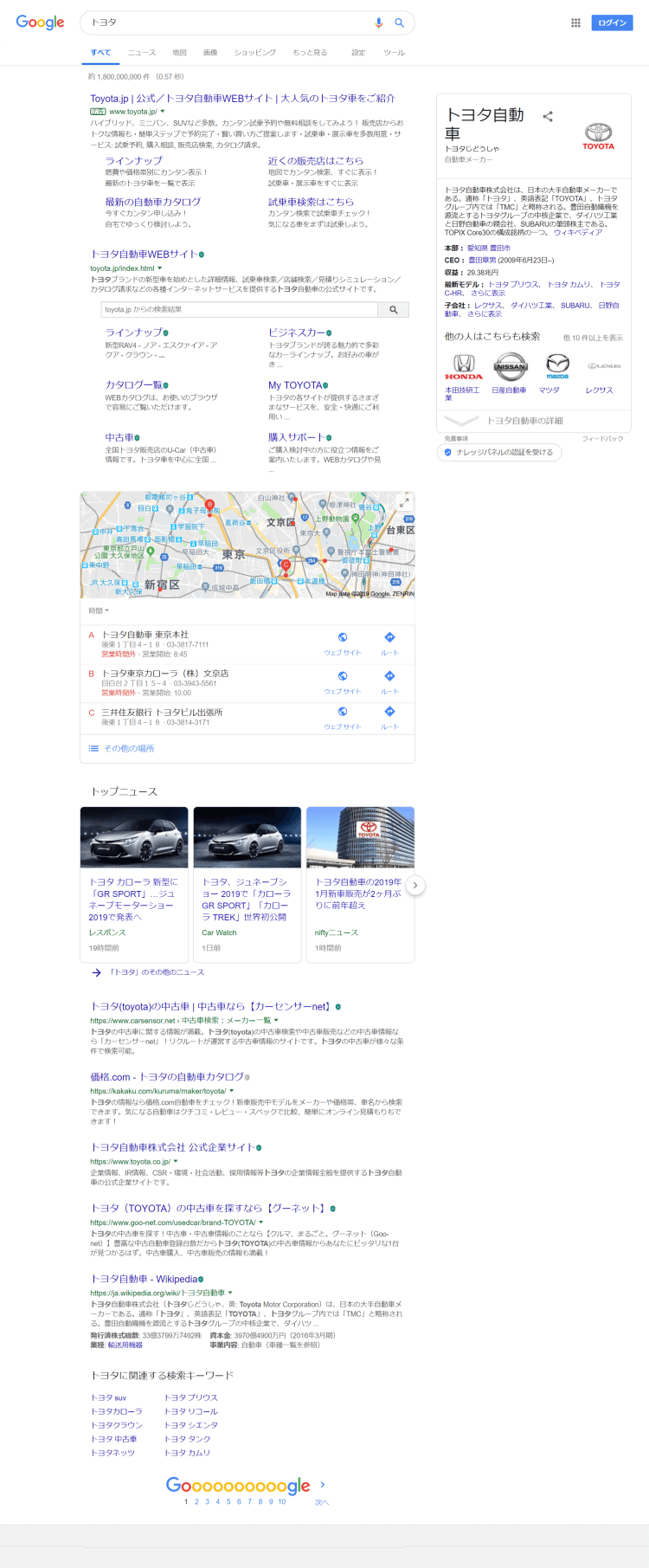This screenshot has height=1568, width=649.
Task: Switch to the ショッピング tab
Action: [x=255, y=53]
